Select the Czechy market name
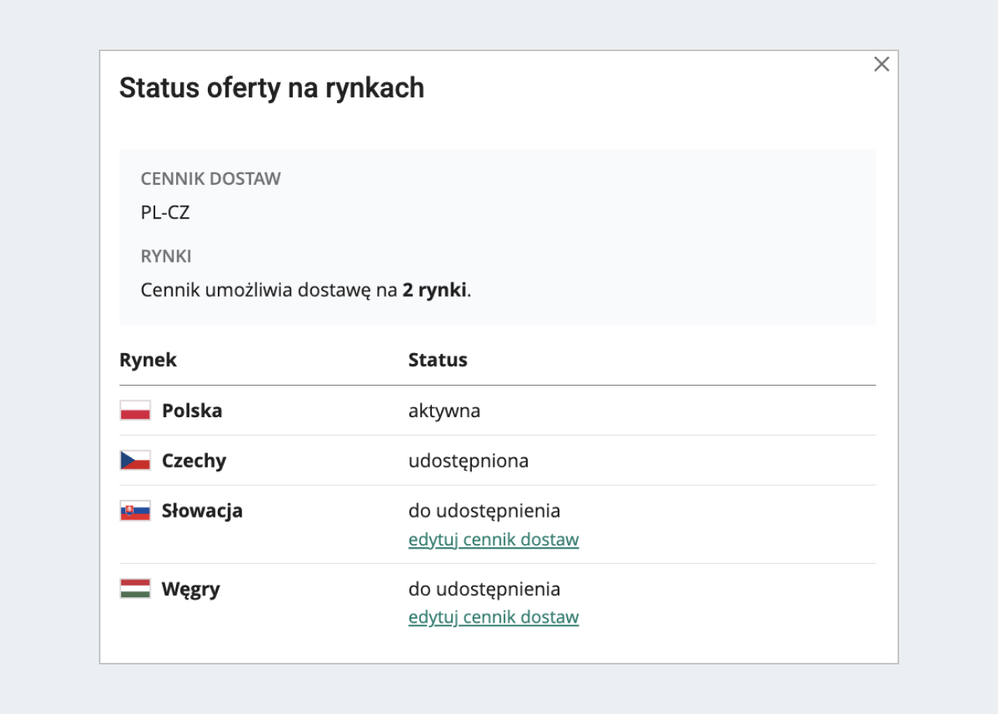The image size is (998, 714). [x=194, y=461]
